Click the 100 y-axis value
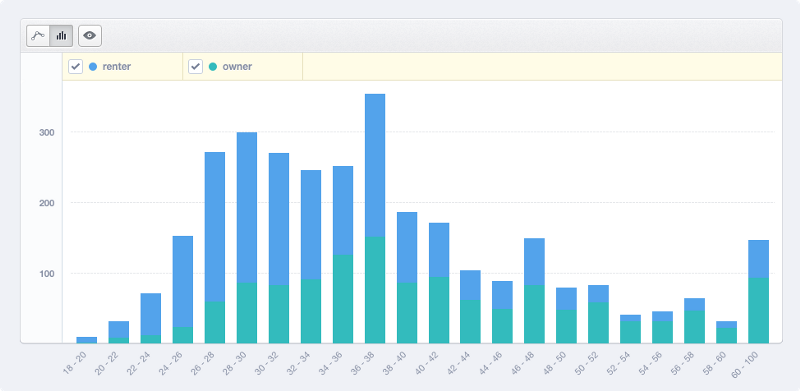The image size is (800, 391). click(47, 274)
